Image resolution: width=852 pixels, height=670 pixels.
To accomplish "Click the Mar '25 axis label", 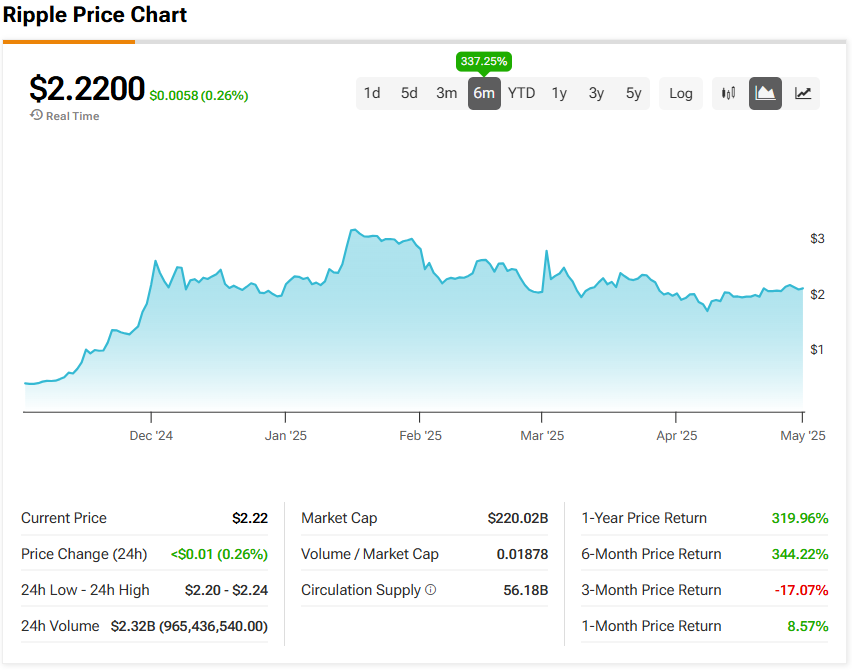I will 542,436.
